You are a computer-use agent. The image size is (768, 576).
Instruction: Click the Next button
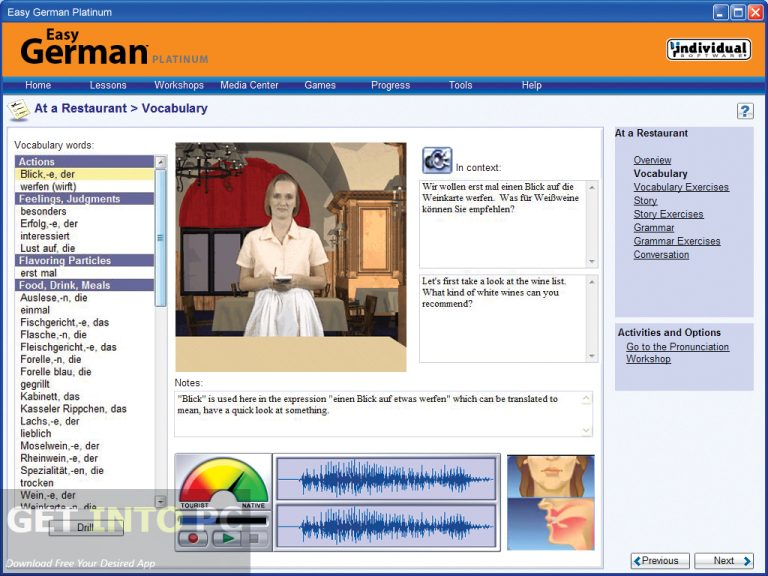[x=723, y=561]
